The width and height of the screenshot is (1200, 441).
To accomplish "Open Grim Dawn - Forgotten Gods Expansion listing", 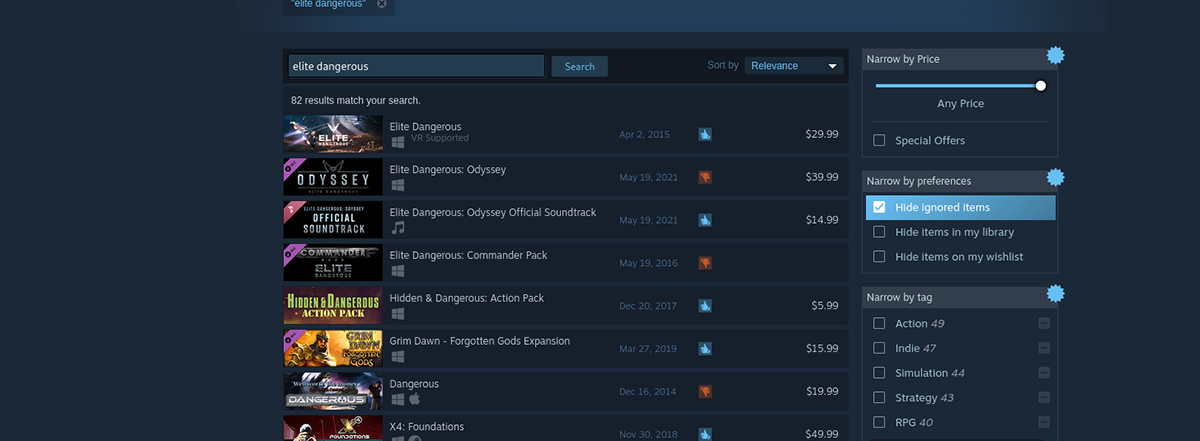I will [565, 349].
